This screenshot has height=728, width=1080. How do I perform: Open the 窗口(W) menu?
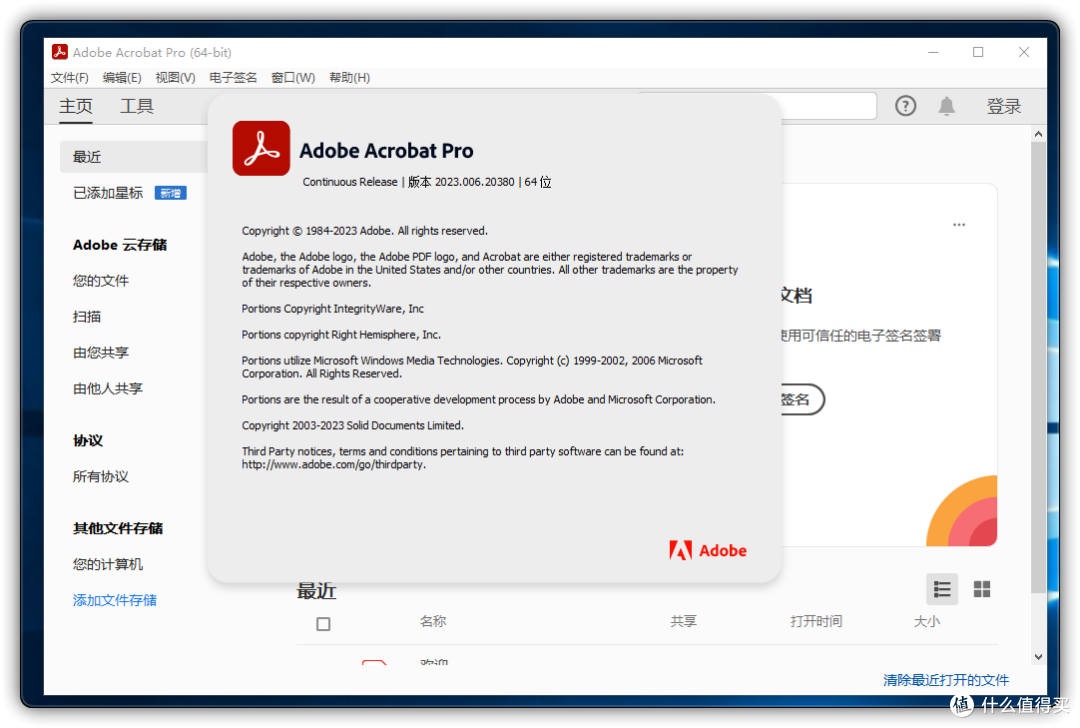click(x=293, y=78)
